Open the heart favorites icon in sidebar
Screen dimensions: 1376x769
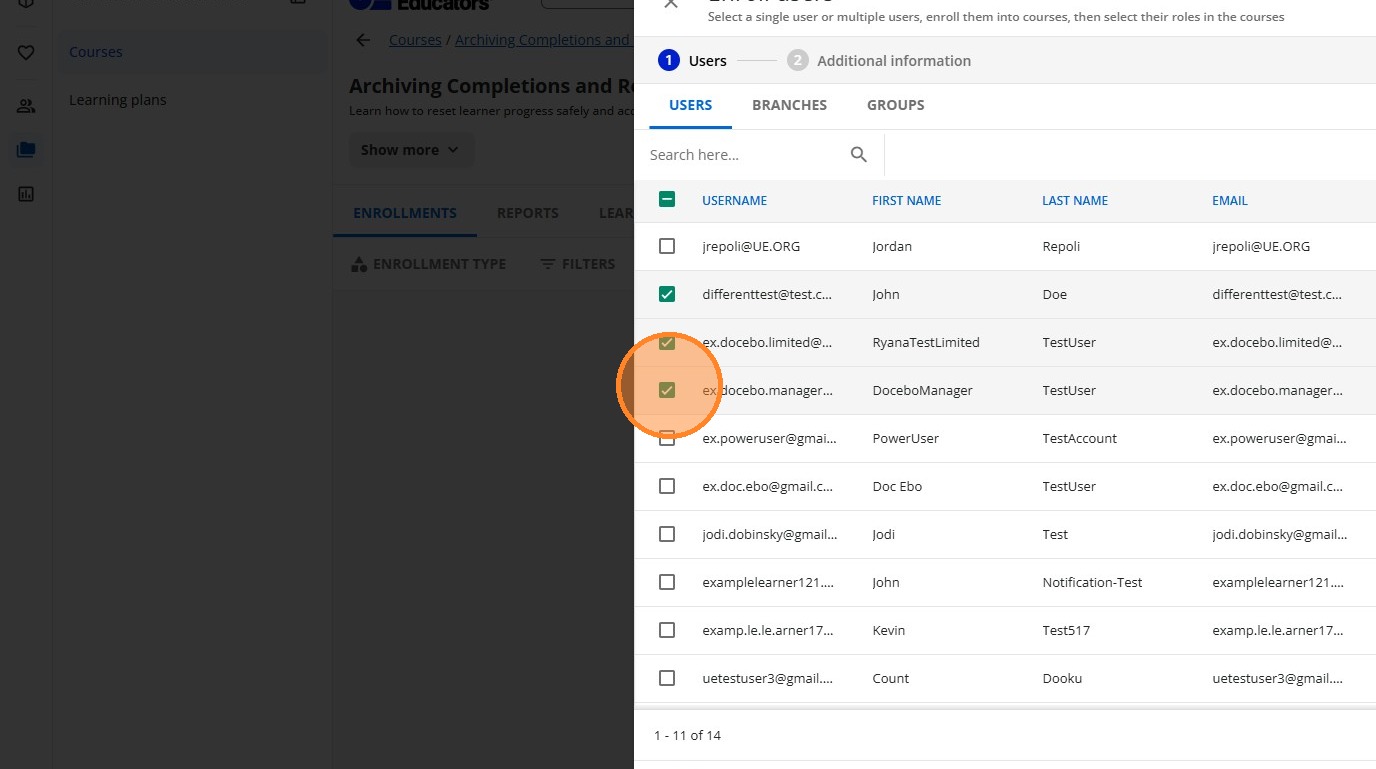tap(26, 53)
